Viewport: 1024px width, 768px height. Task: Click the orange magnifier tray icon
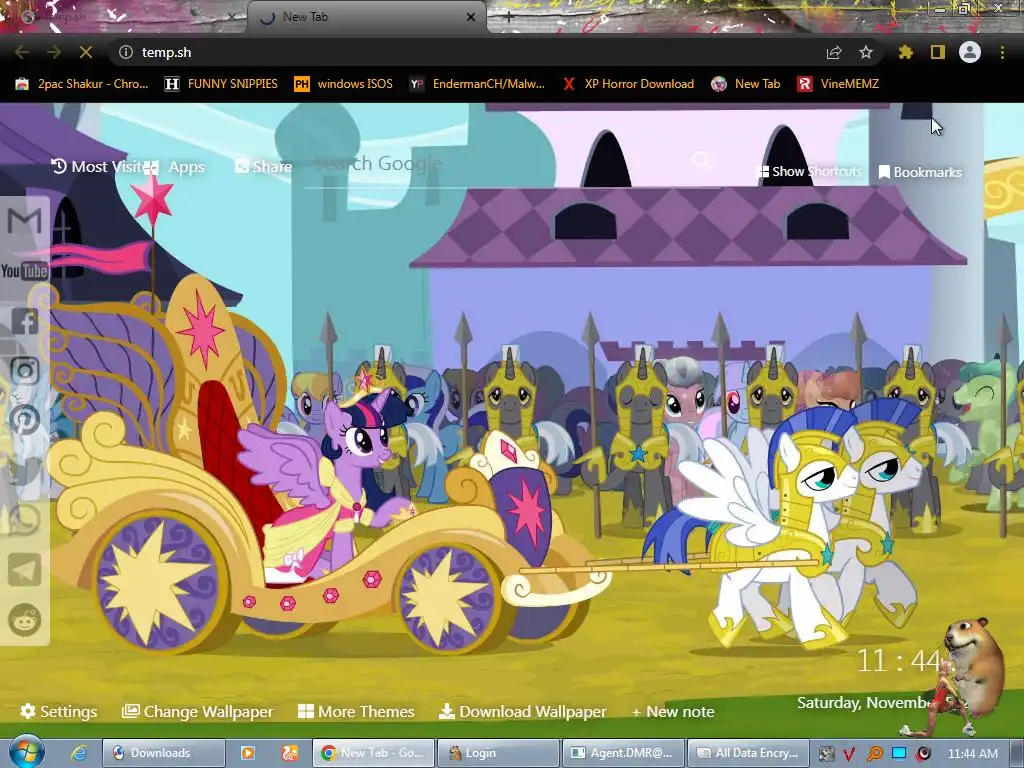[x=874, y=754]
